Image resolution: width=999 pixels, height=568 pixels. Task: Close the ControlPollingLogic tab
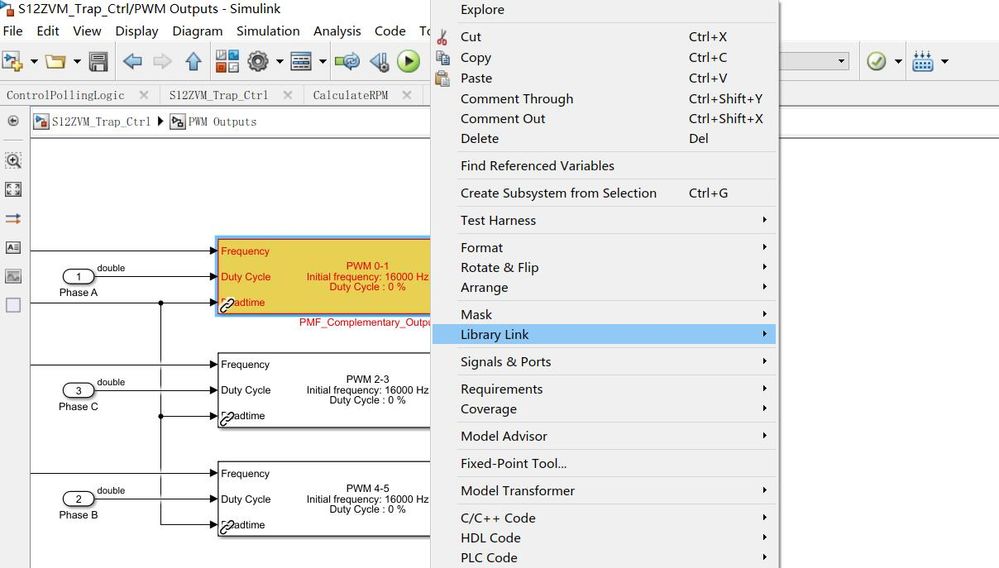pos(144,95)
